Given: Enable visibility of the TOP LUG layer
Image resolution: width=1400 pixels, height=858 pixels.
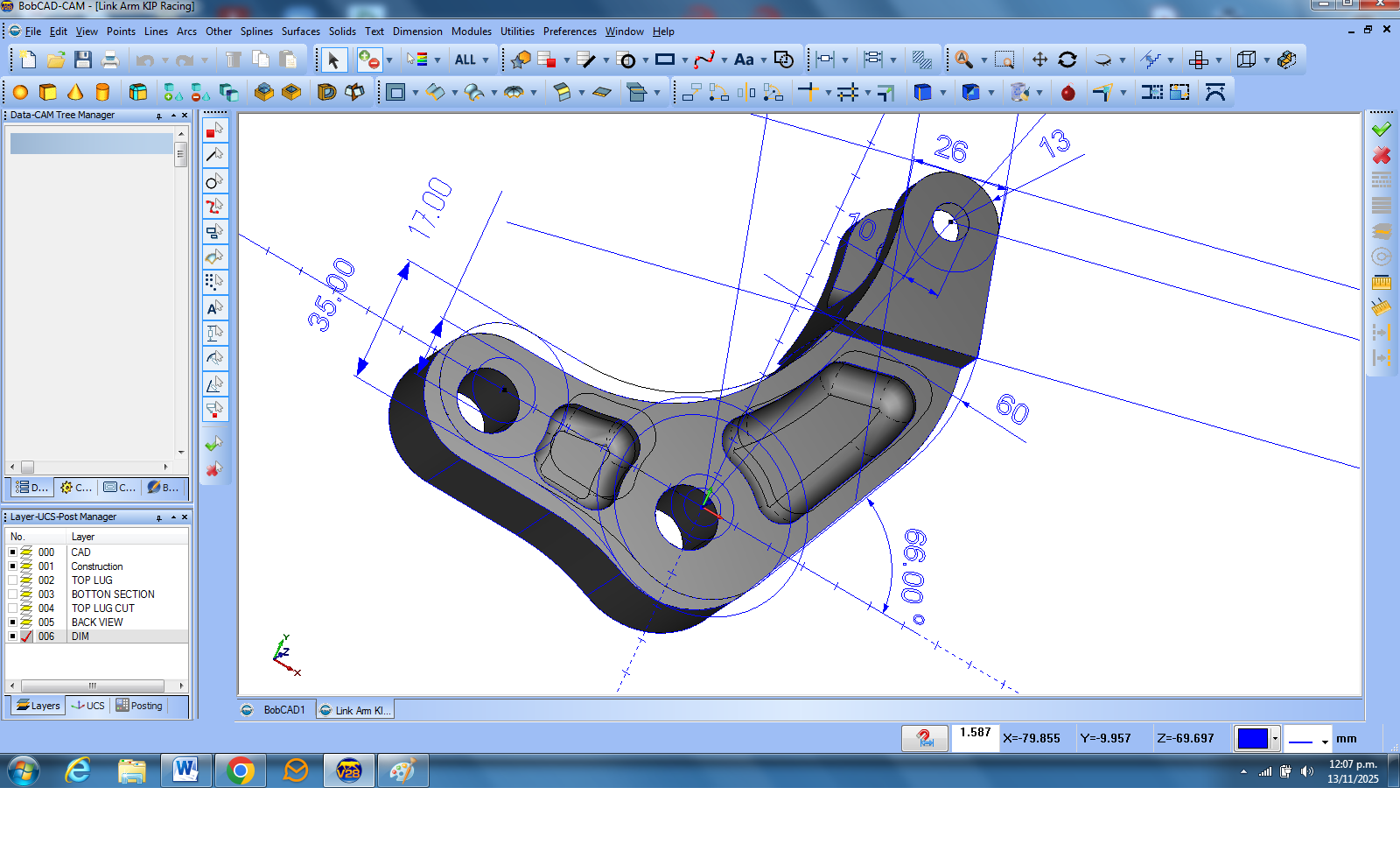Looking at the screenshot, I should (12, 580).
